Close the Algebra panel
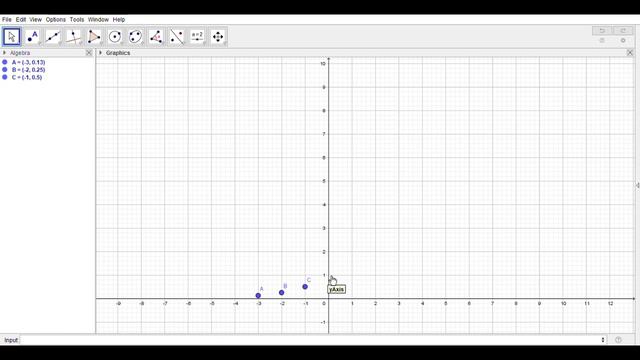640x360 pixels. tap(89, 53)
